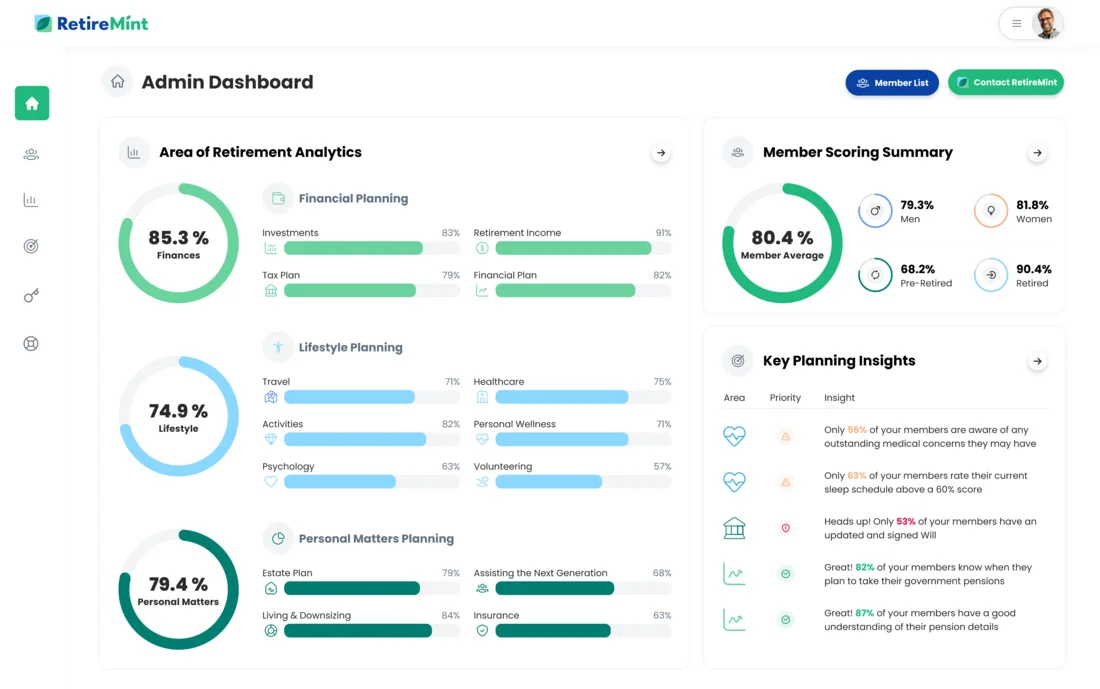Click the Retirement Income progress bar
This screenshot has width=1100, height=689.
pos(583,248)
